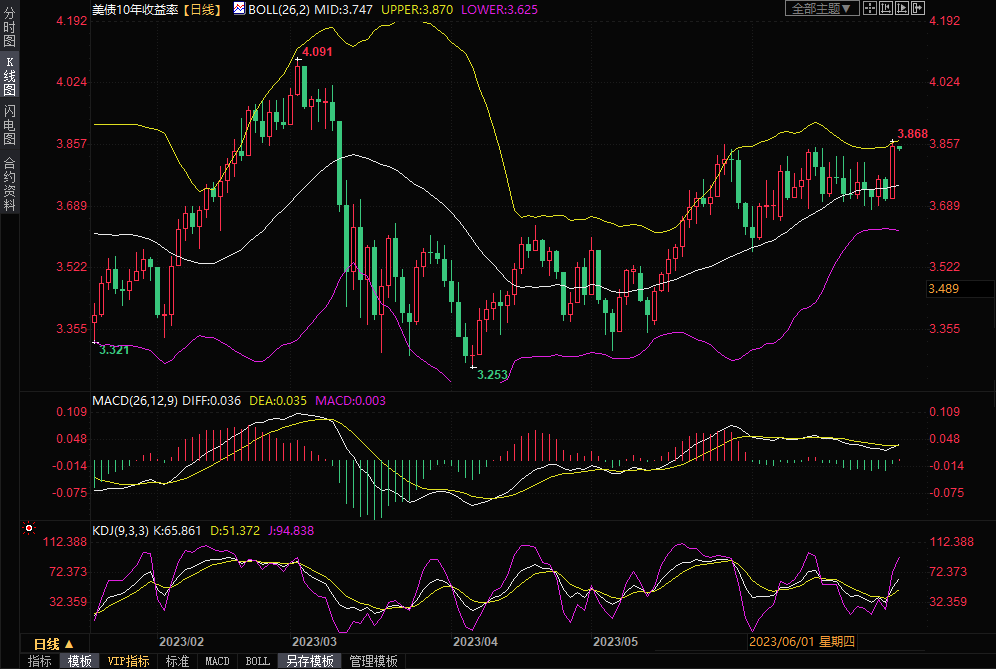The width and height of the screenshot is (996, 669).
Task: Click the crosshair cursor icon in top toolbar
Action: click(x=870, y=8)
